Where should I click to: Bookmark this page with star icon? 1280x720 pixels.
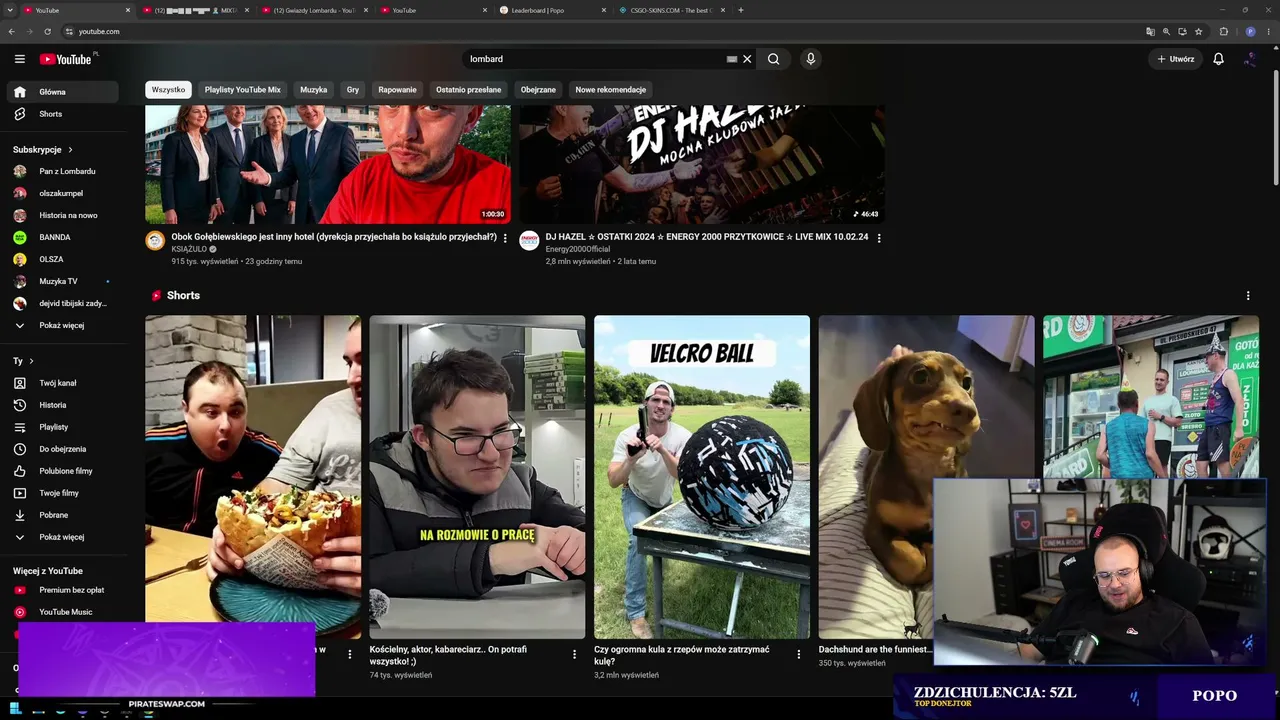click(1199, 31)
